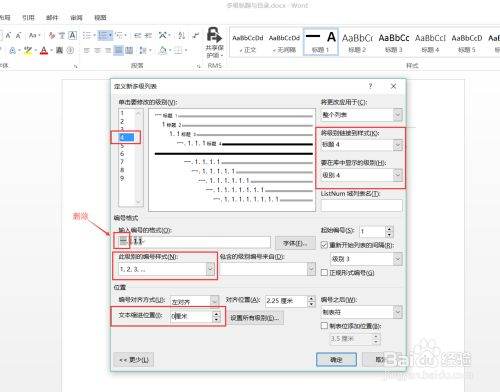Click the Sort (A-Z) icon

pos(182,35)
